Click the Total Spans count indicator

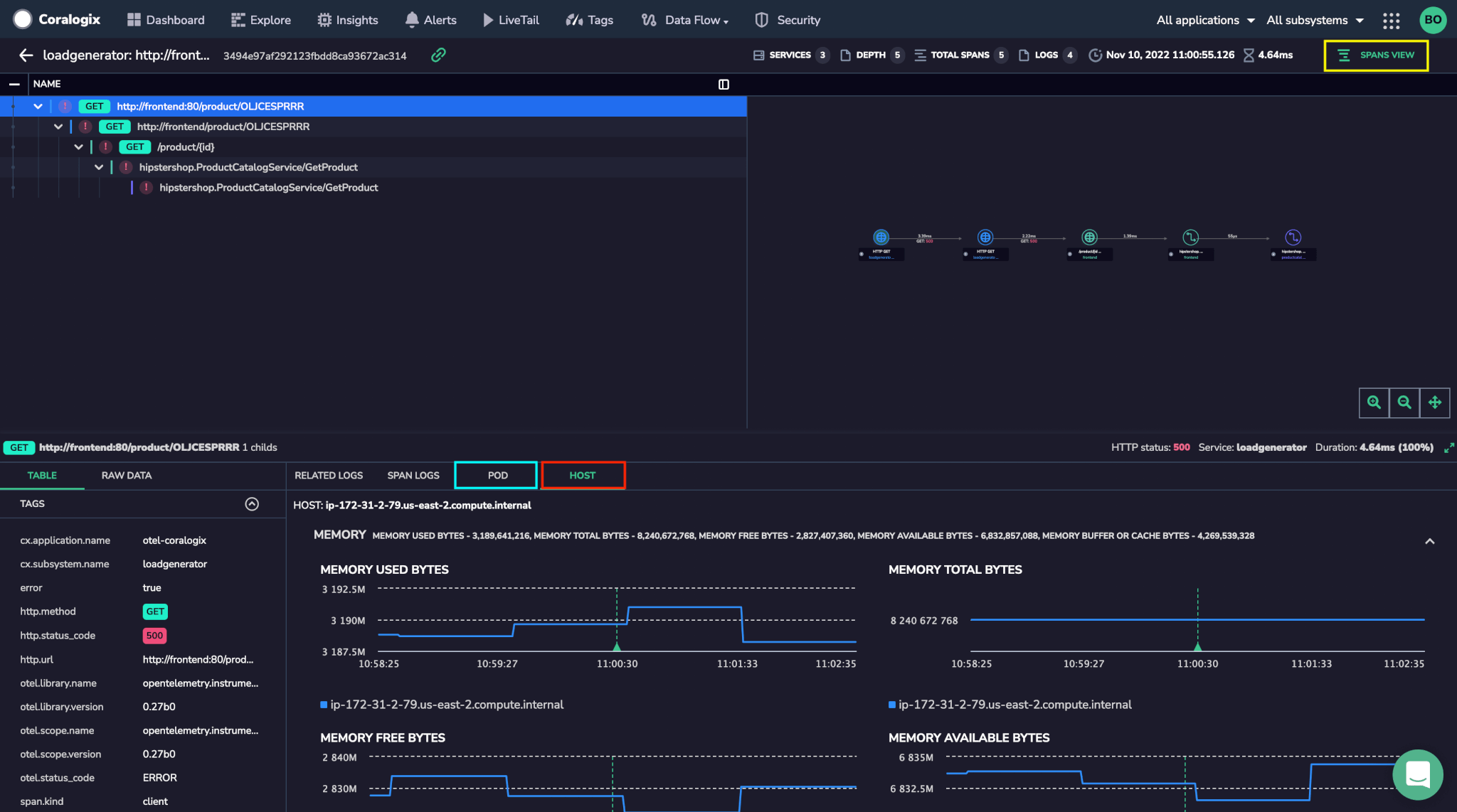961,55
